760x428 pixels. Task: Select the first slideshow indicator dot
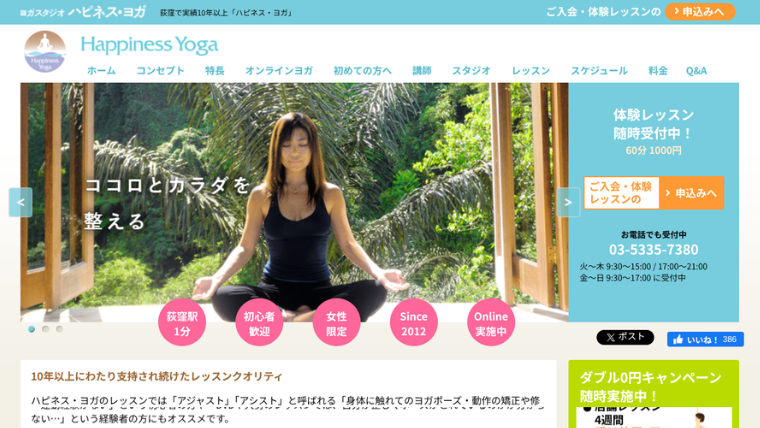(32, 329)
